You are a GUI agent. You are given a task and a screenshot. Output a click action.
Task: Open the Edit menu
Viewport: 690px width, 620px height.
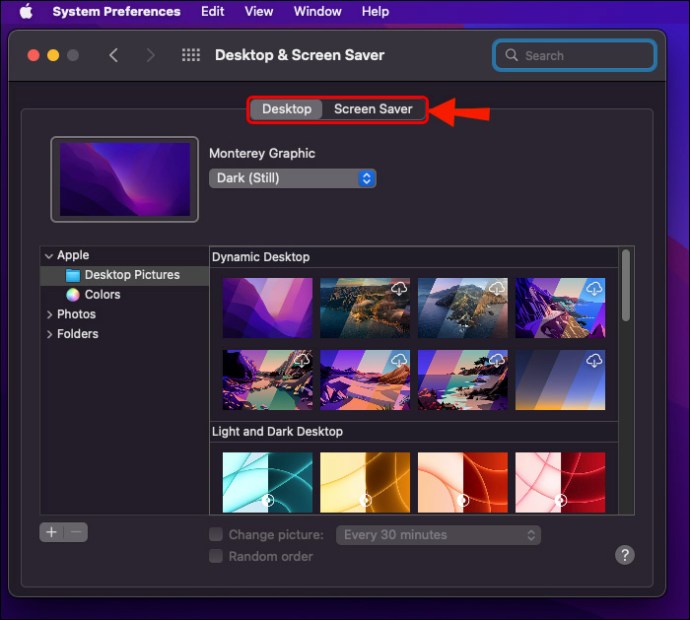[213, 11]
